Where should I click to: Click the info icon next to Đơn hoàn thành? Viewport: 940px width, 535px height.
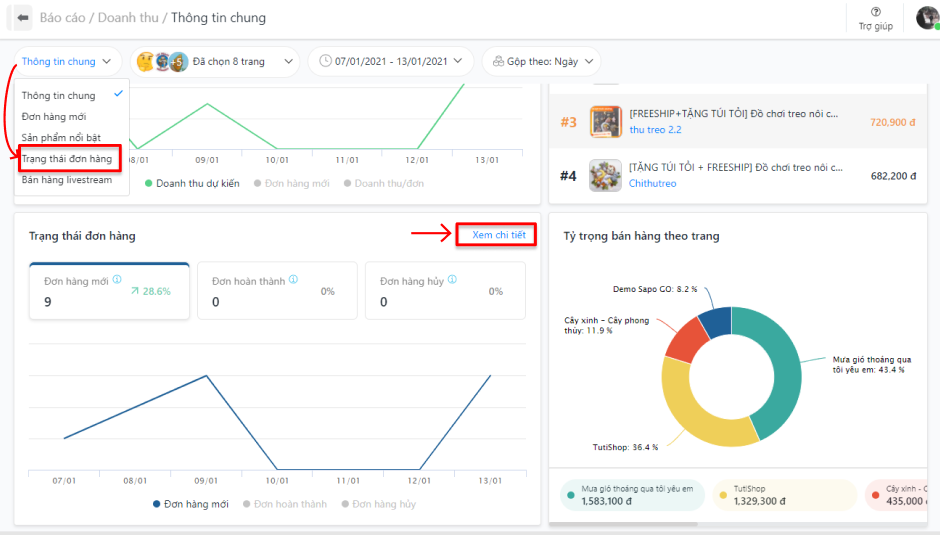(x=293, y=279)
